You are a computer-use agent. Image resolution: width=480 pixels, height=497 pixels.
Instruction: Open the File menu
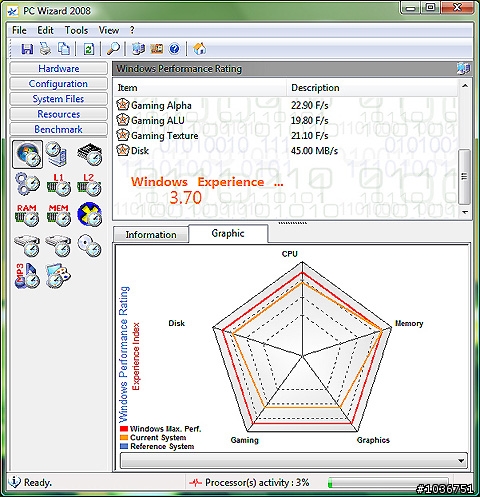(19, 30)
